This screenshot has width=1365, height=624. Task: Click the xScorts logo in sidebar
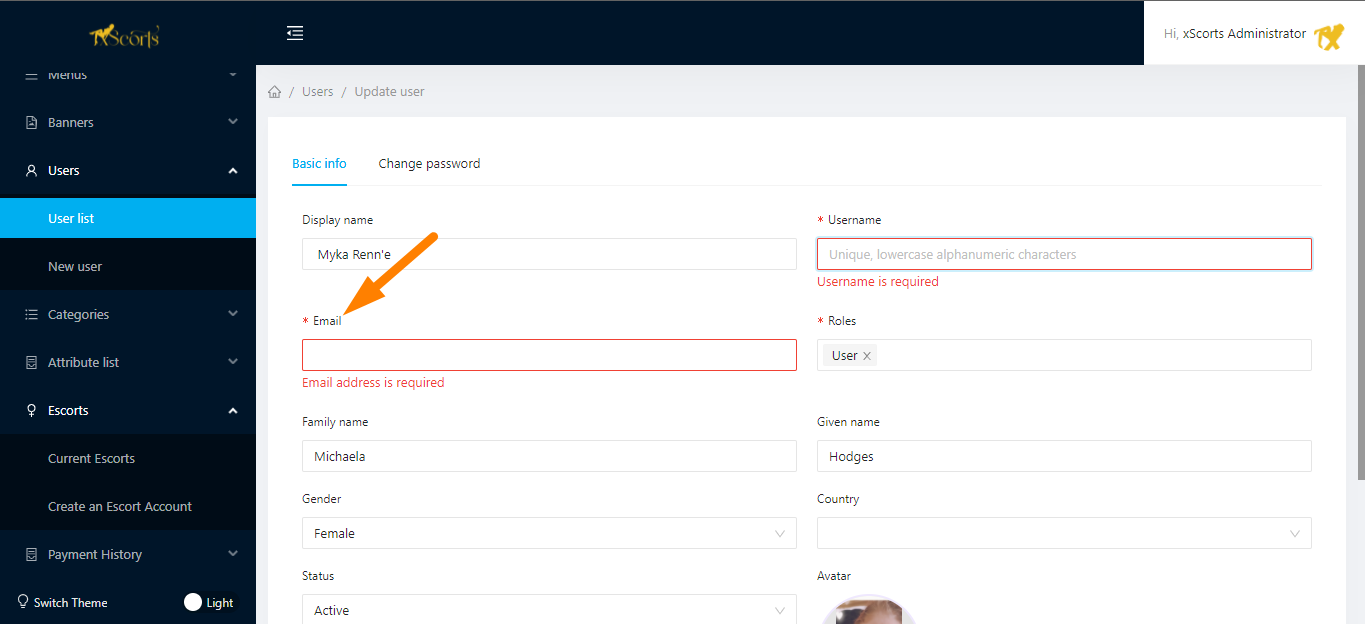[x=124, y=37]
